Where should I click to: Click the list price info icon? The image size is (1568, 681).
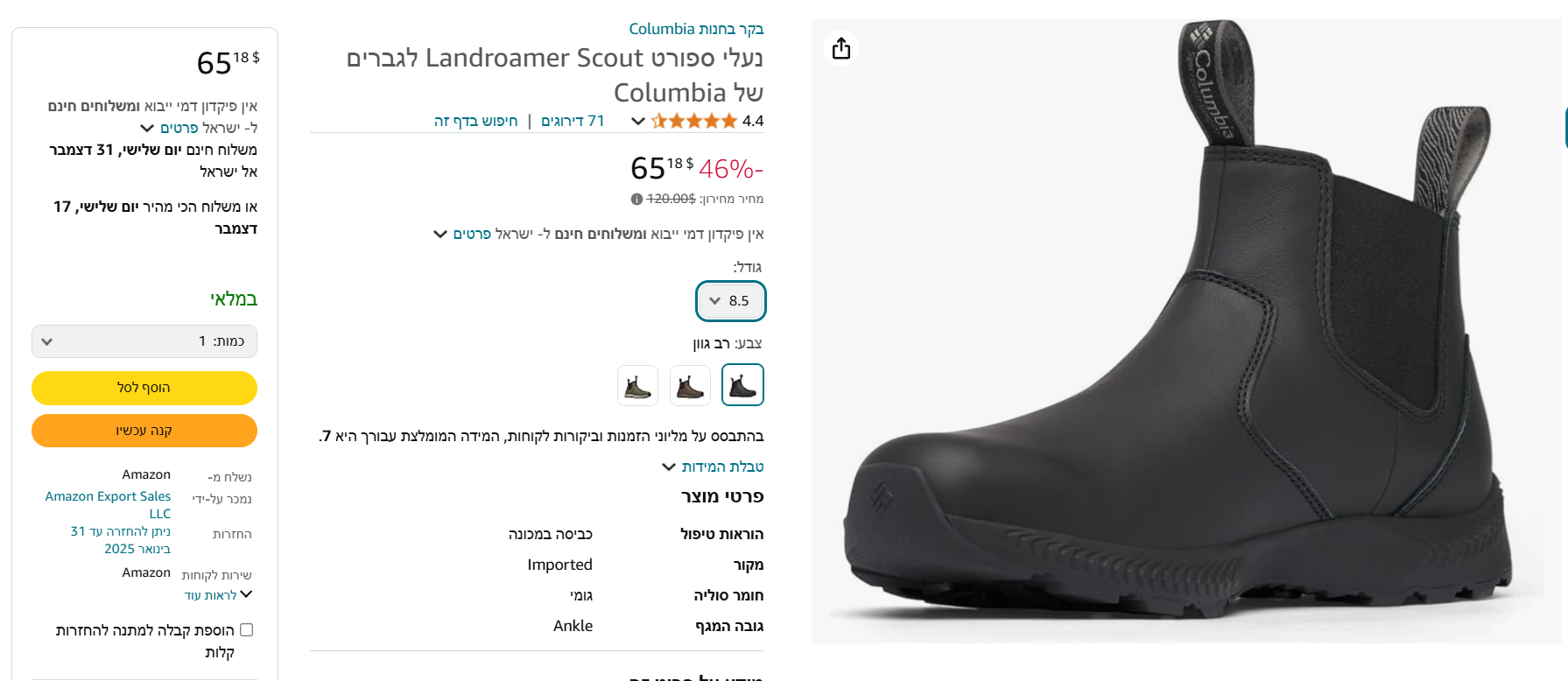(x=636, y=200)
